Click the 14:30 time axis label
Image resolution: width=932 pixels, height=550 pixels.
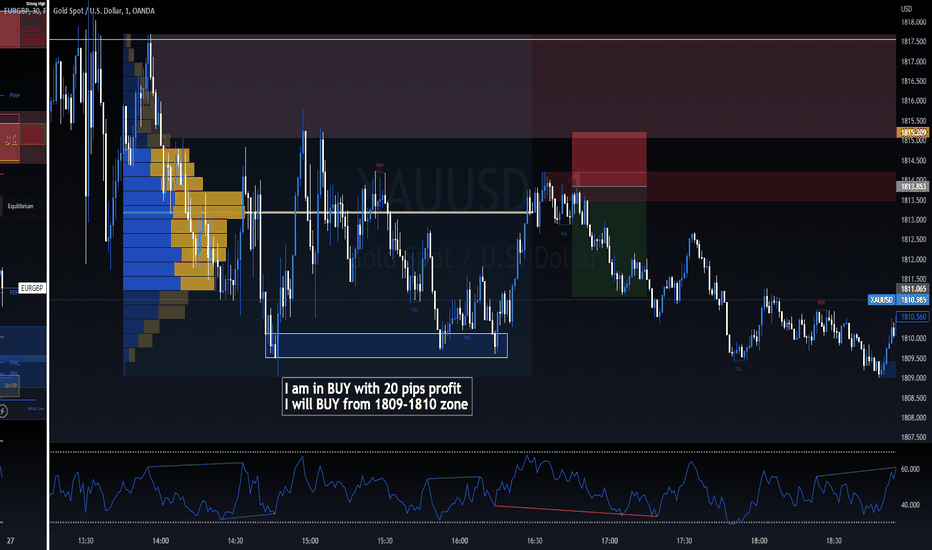[x=235, y=540]
